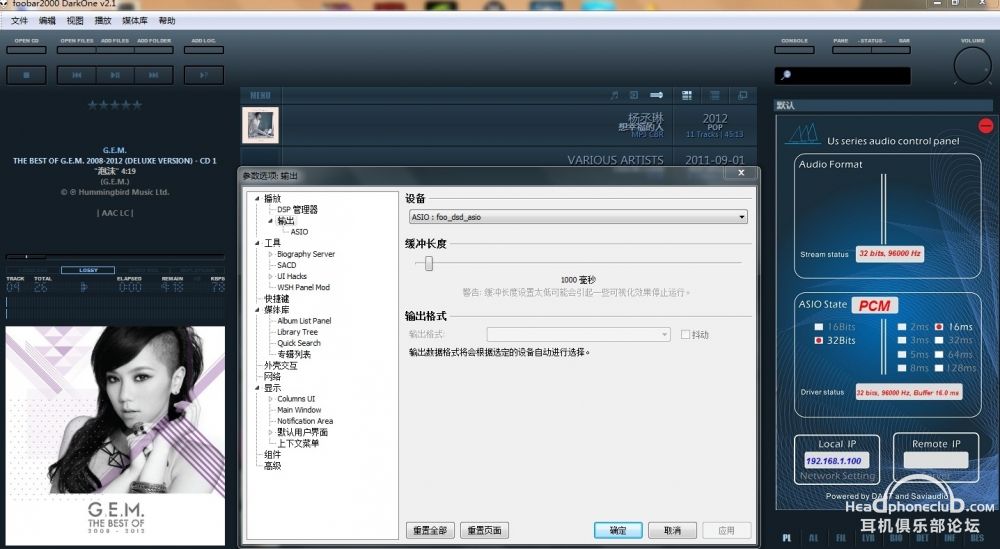Select ASIO in preferences tree
Screen dimensions: 1000x549
tap(299, 231)
